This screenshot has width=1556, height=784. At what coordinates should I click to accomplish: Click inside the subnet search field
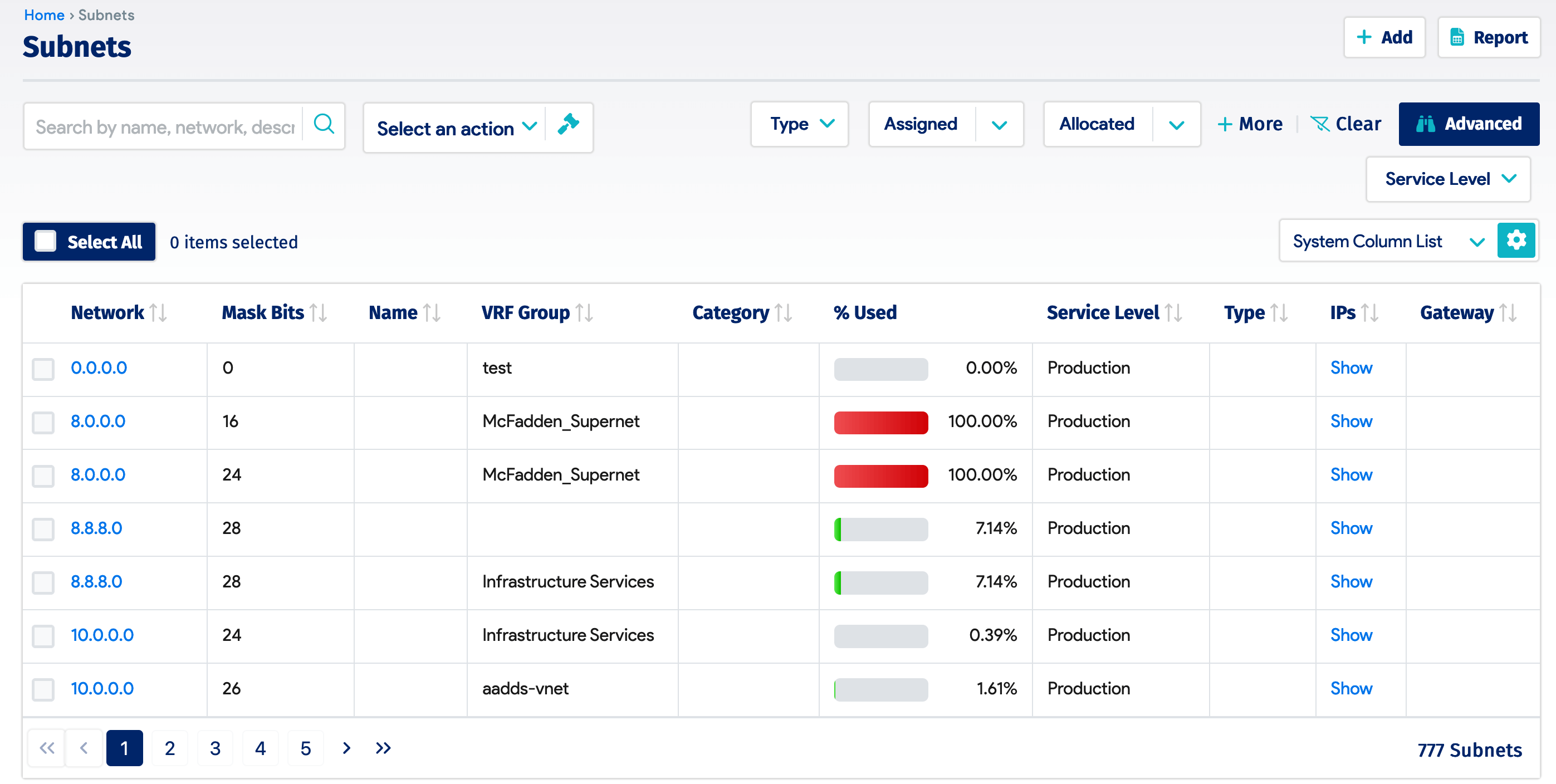point(163,126)
